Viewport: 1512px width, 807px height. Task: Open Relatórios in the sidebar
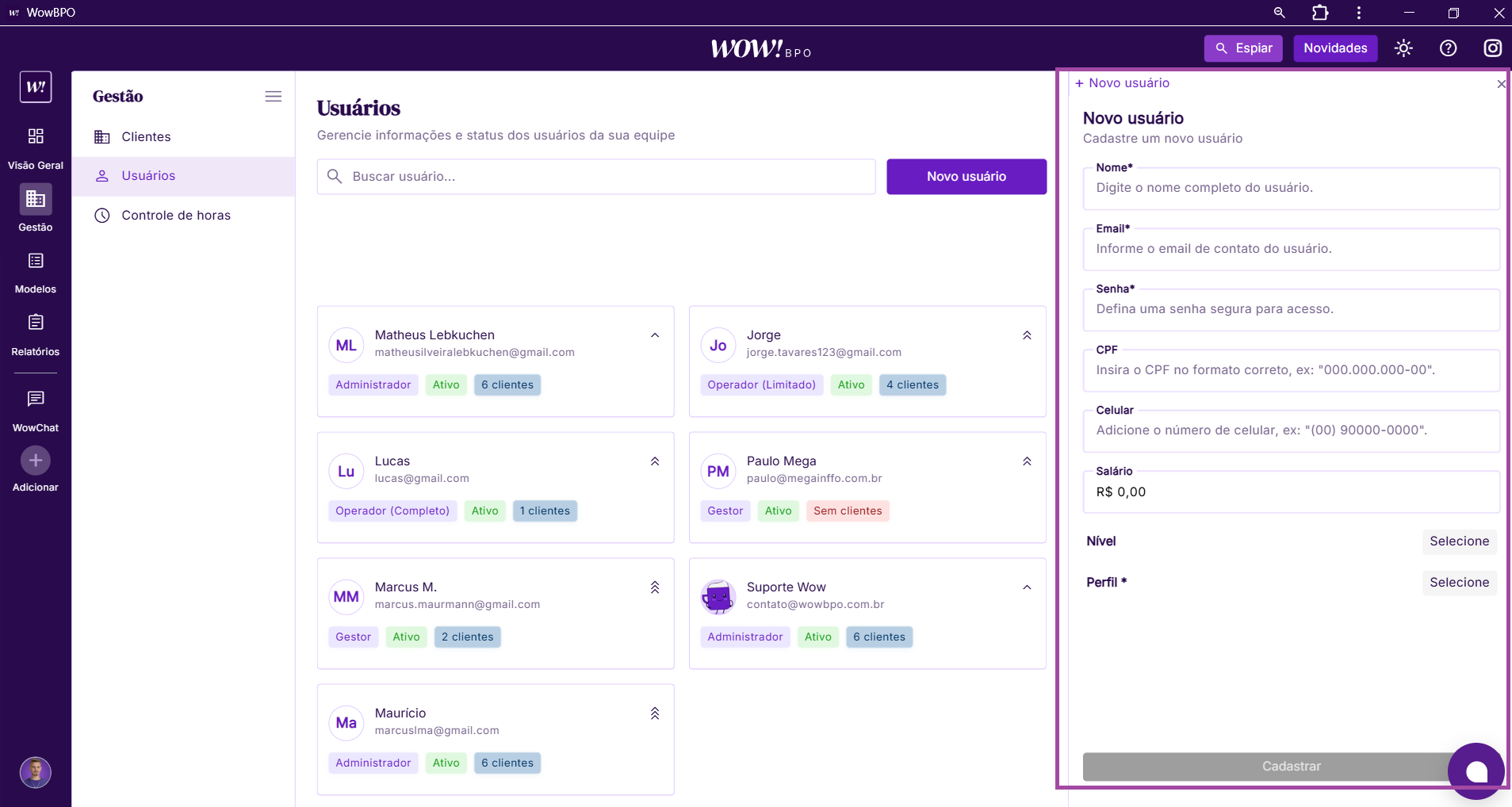tap(36, 323)
